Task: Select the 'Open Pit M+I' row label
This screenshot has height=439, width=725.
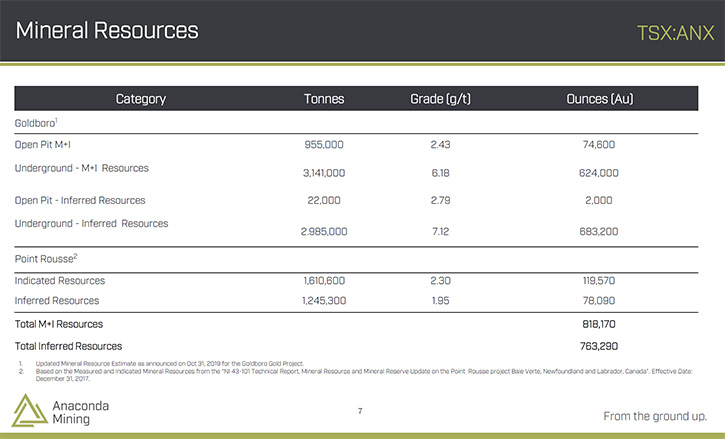Action: 43,145
